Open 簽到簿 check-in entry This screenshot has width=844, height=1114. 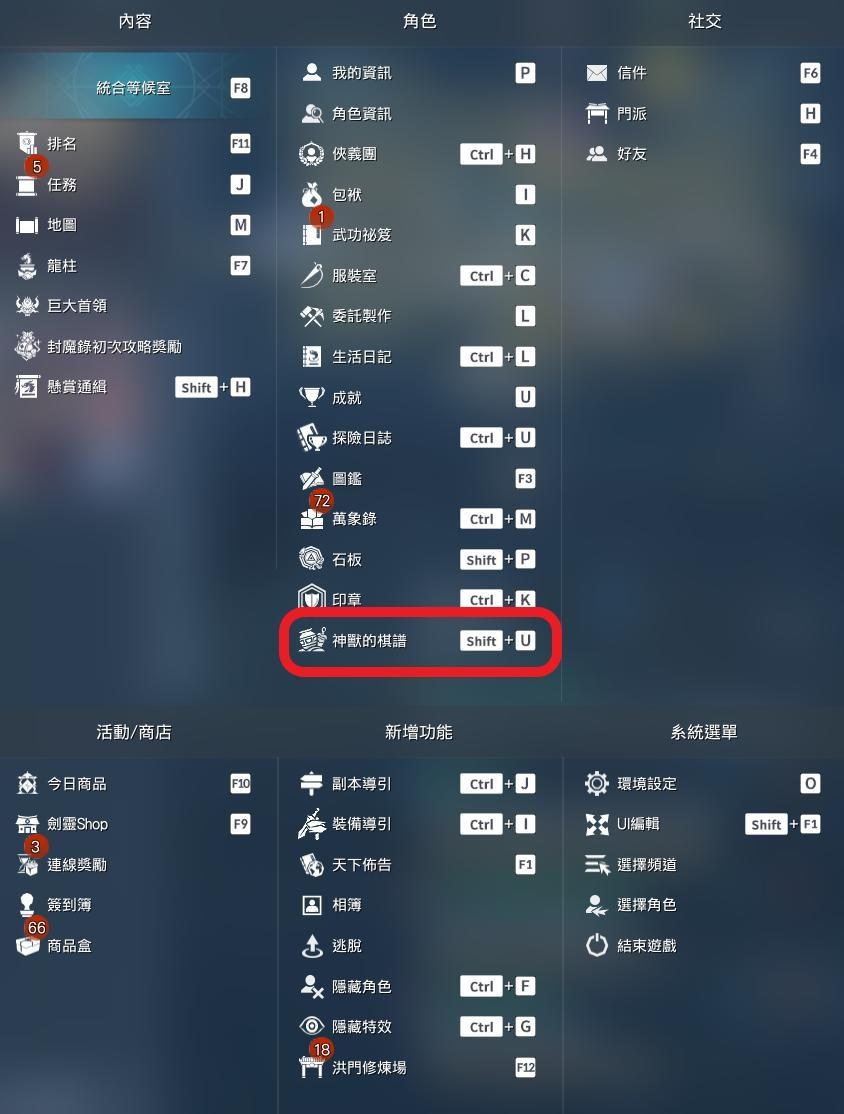click(134, 904)
